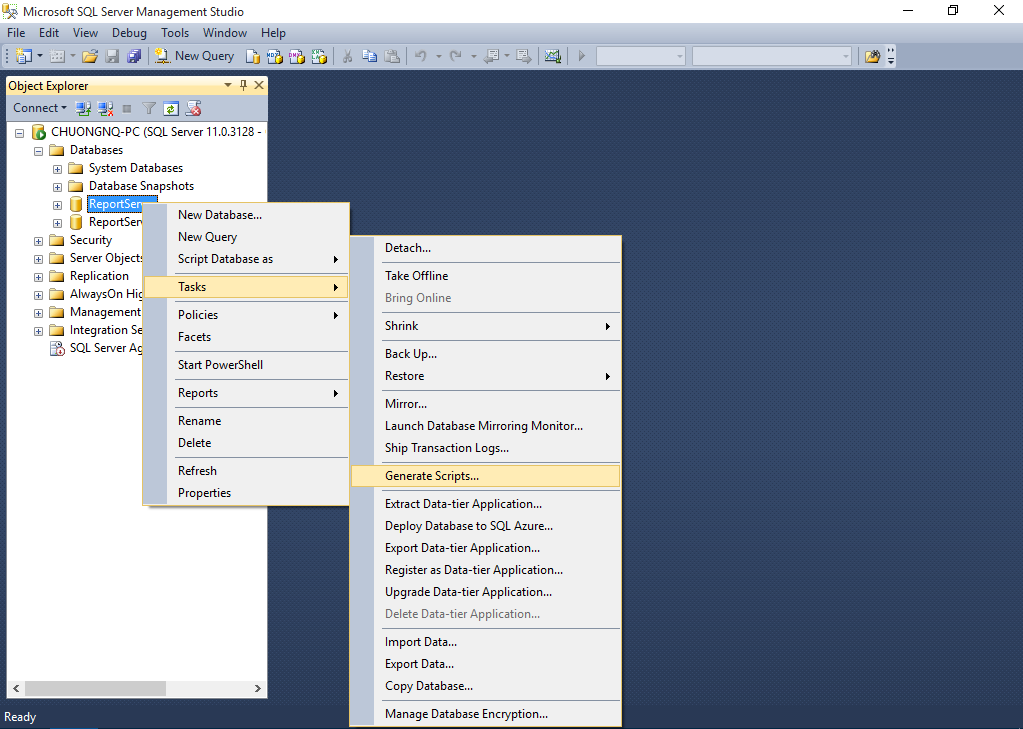Open the Restore submenu entry
This screenshot has height=729, width=1023.
(x=485, y=376)
